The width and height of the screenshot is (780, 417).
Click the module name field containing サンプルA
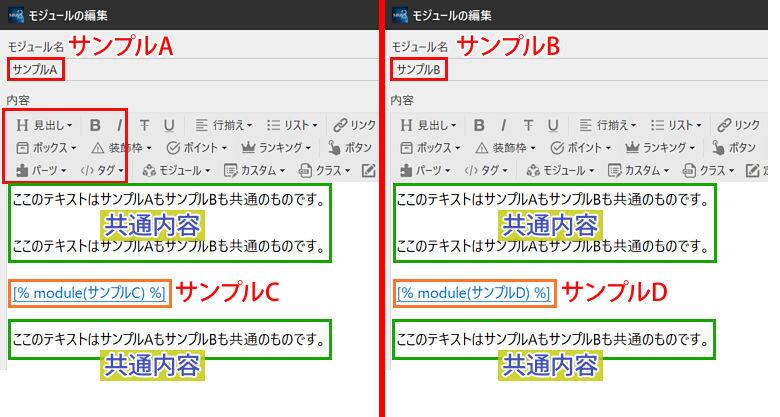click(36, 69)
